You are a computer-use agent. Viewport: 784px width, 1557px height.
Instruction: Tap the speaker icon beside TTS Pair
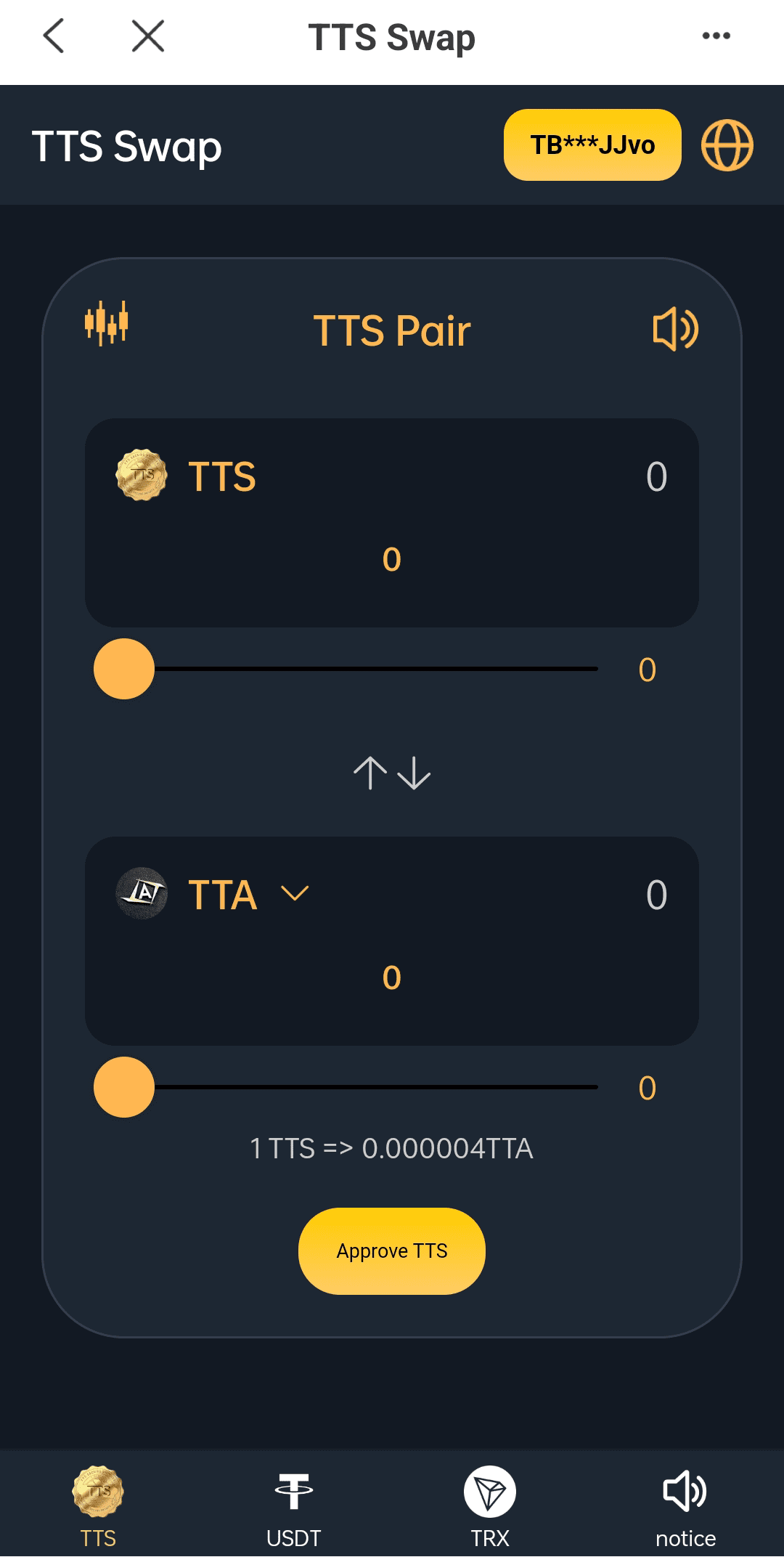click(x=675, y=329)
